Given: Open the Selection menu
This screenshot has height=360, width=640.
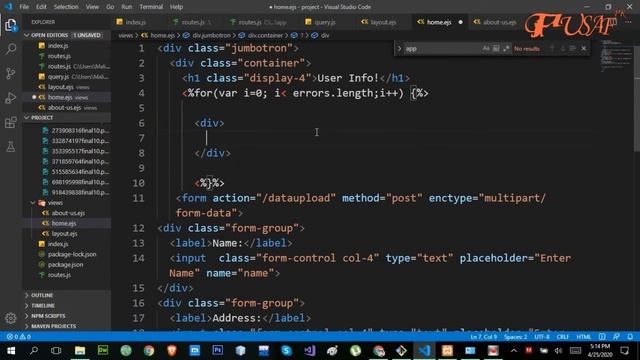Looking at the screenshot, I should [66, 7].
